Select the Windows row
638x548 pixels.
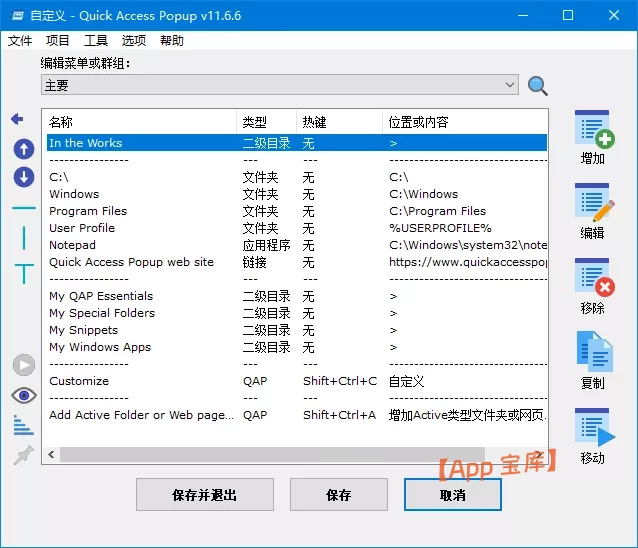tap(297, 194)
